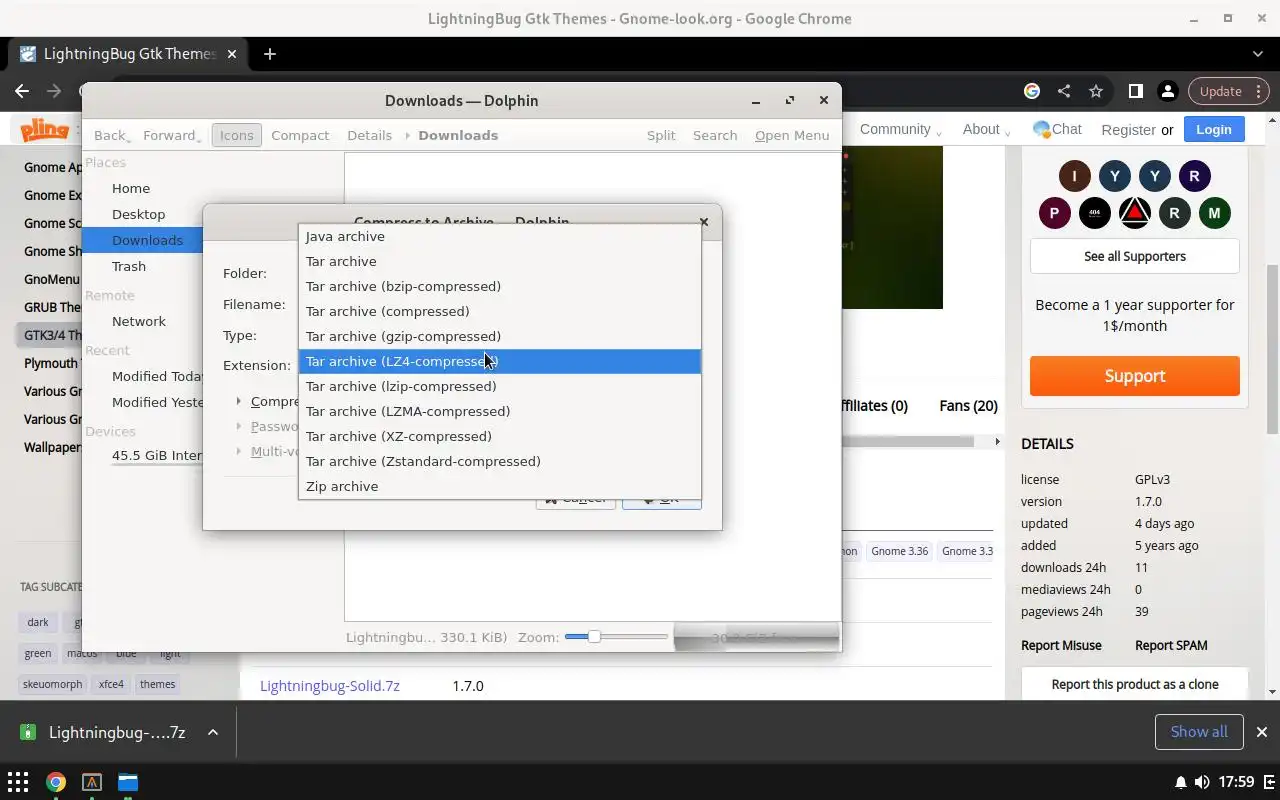Go Back in Dolphin toolbar
The width and height of the screenshot is (1280, 800).
click(x=112, y=135)
